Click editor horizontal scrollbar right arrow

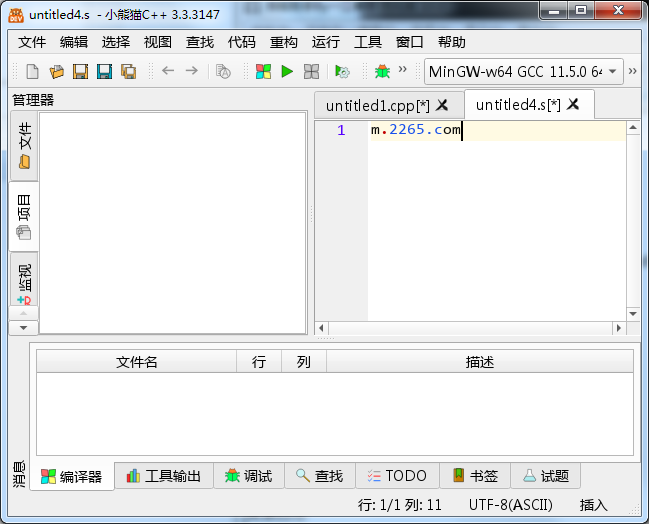618,328
